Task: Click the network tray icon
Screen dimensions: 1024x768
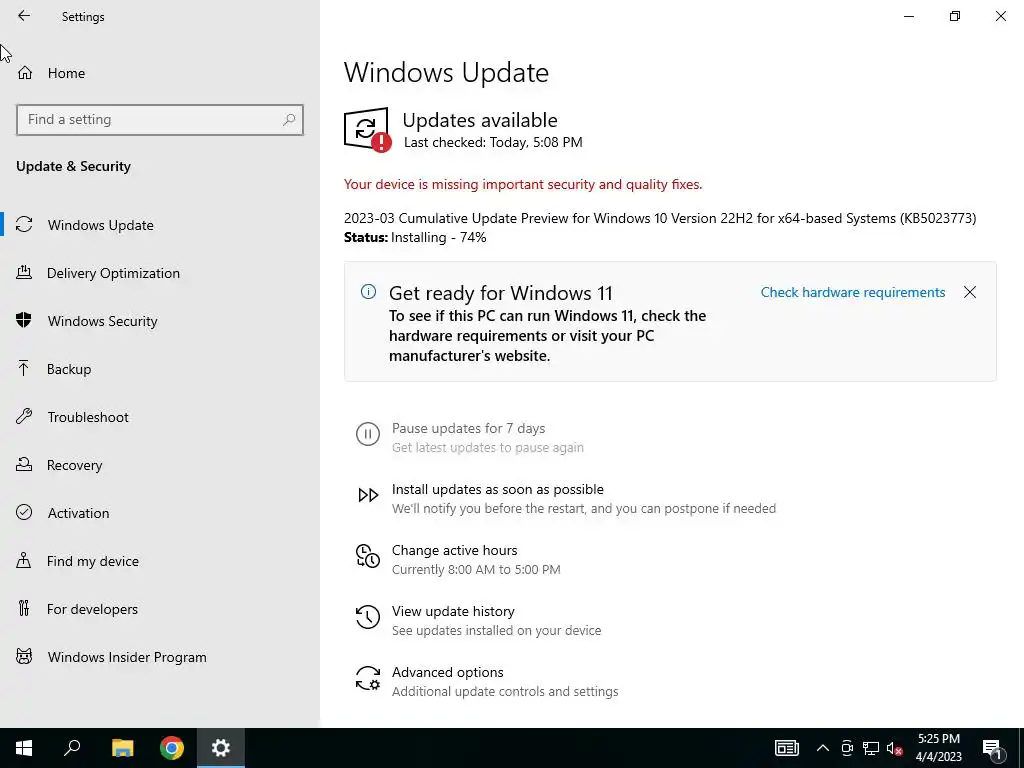Action: tap(871, 748)
